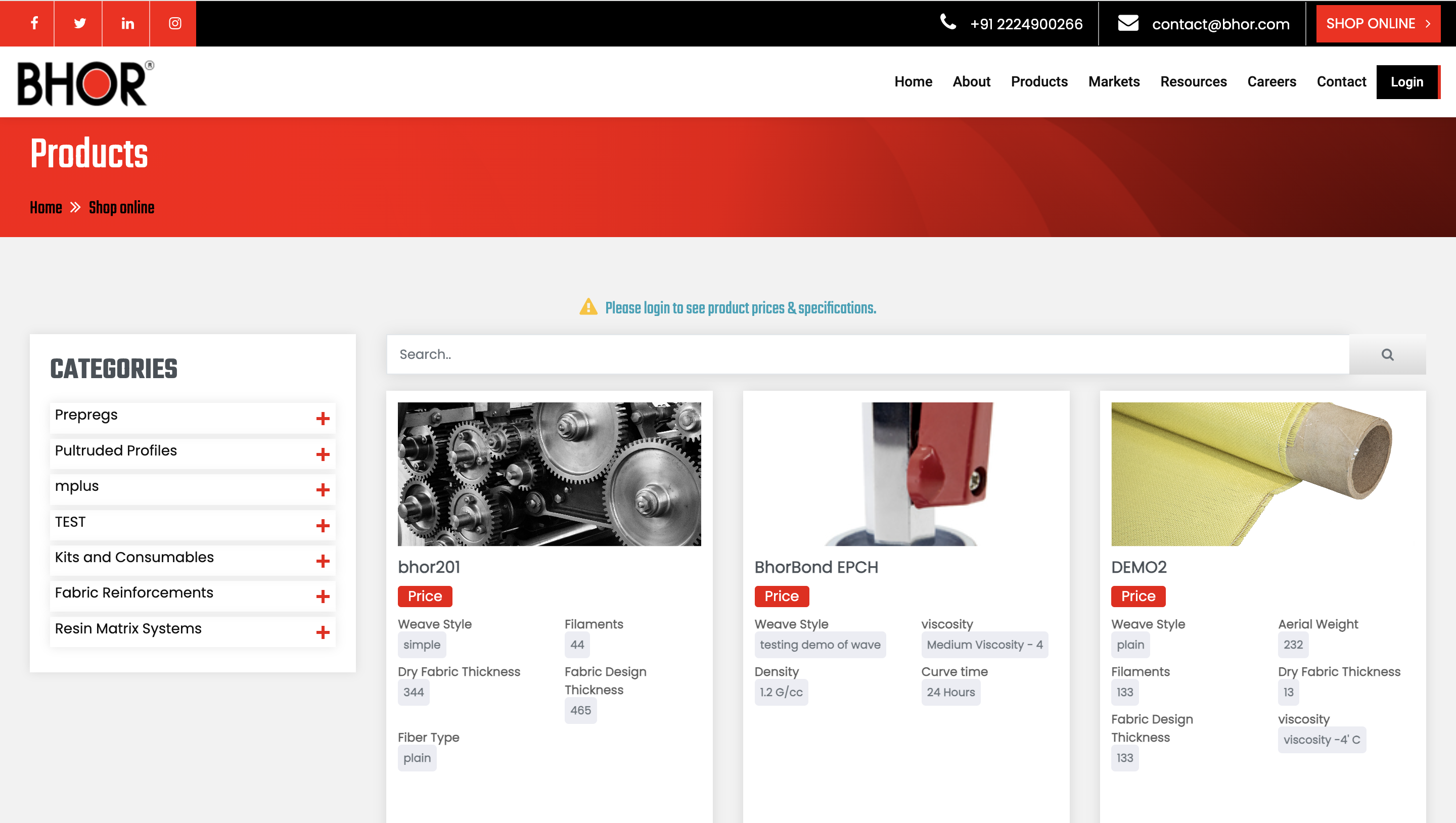Click the '1.2 G/cc' density value
Viewport: 1456px width, 823px height.
[x=781, y=692]
